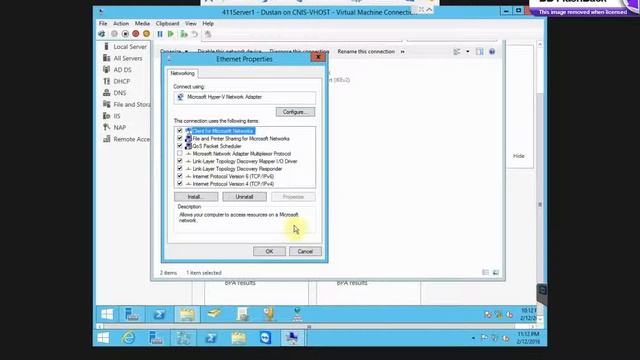
Task: Open Server Manager from guest taskbar
Action: coord(131,314)
